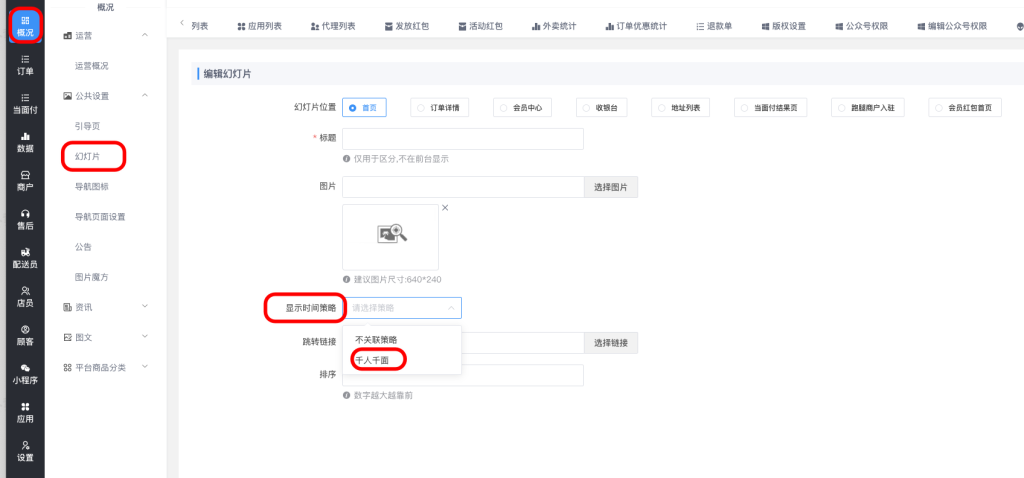Choose the 会员中心 radio option
1024x478 pixels.
(526, 108)
